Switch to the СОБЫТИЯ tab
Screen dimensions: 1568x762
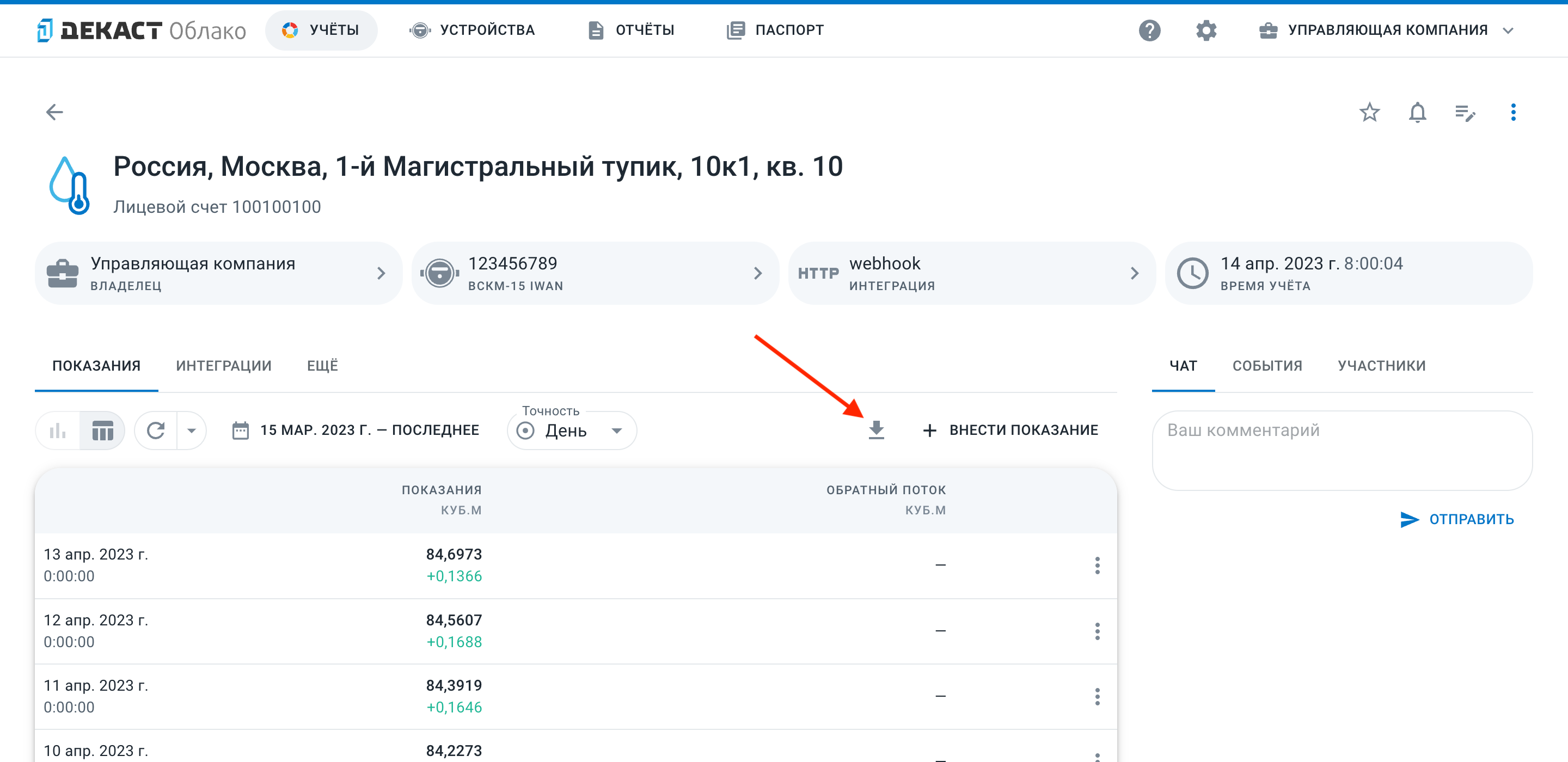tap(1267, 366)
